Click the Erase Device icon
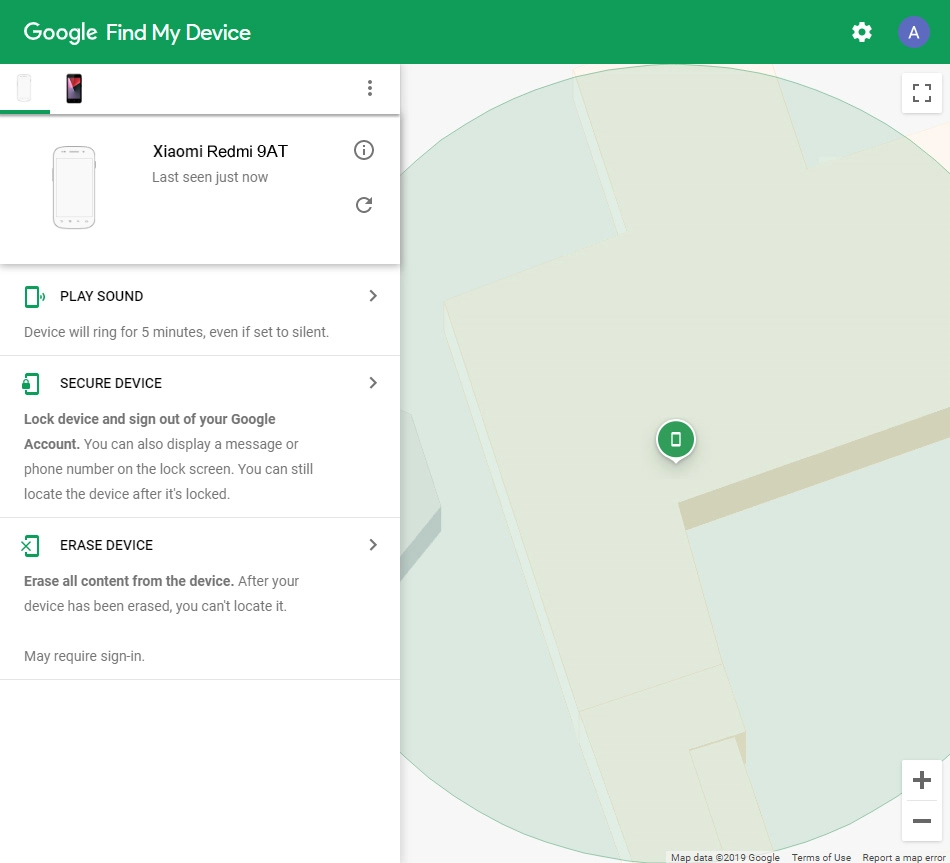This screenshot has width=950, height=863. coord(31,545)
